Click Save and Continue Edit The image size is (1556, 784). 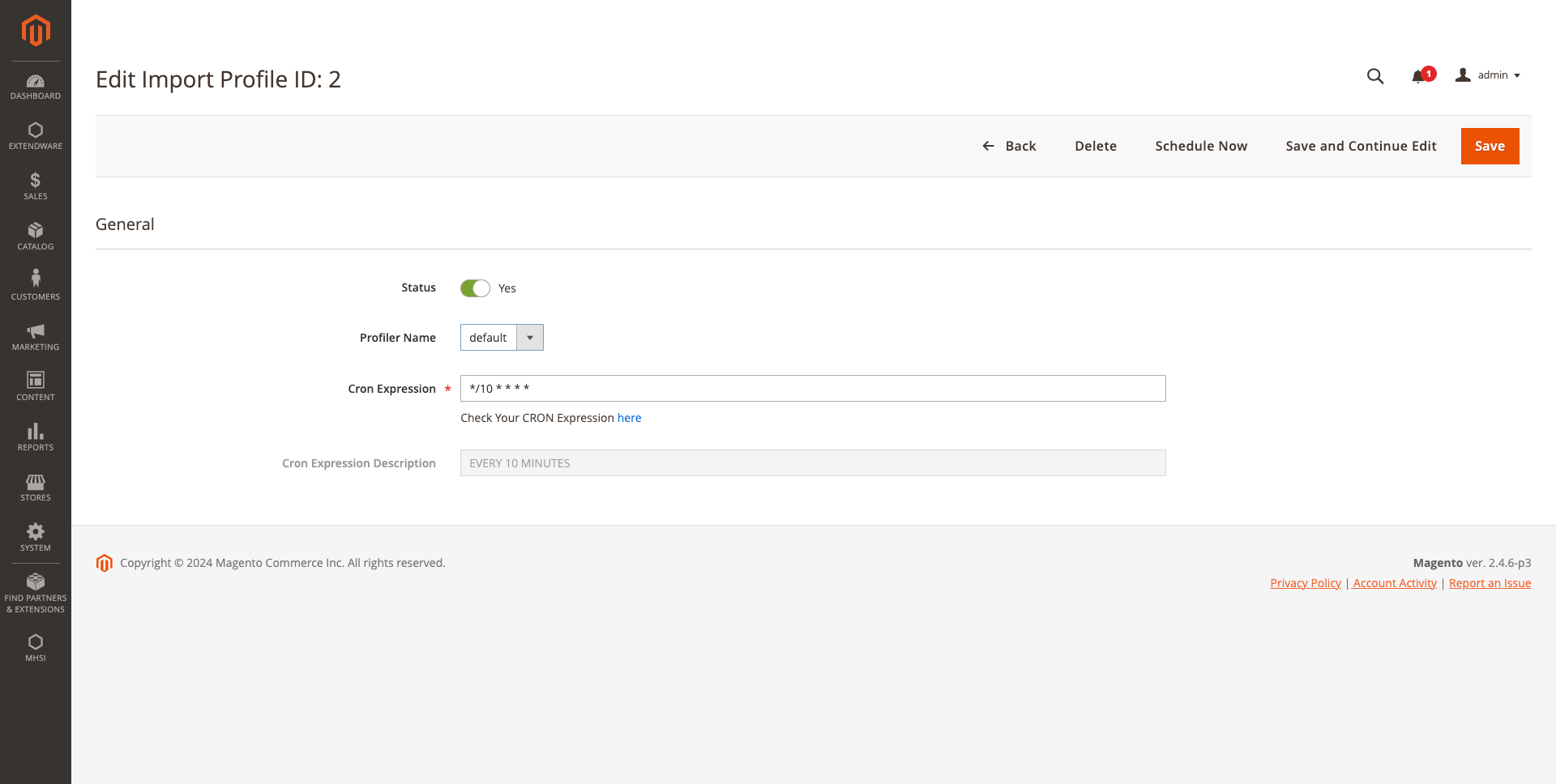pyautogui.click(x=1361, y=146)
